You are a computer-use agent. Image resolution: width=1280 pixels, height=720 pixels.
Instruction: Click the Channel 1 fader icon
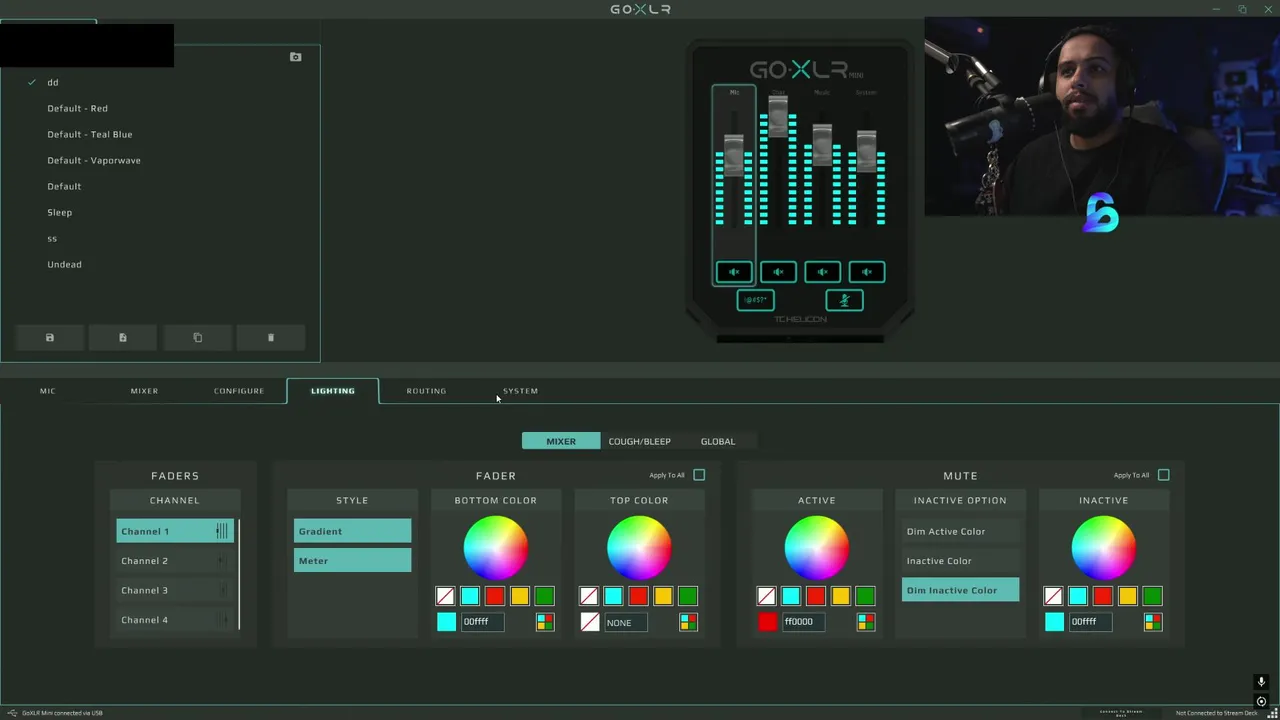click(x=222, y=531)
